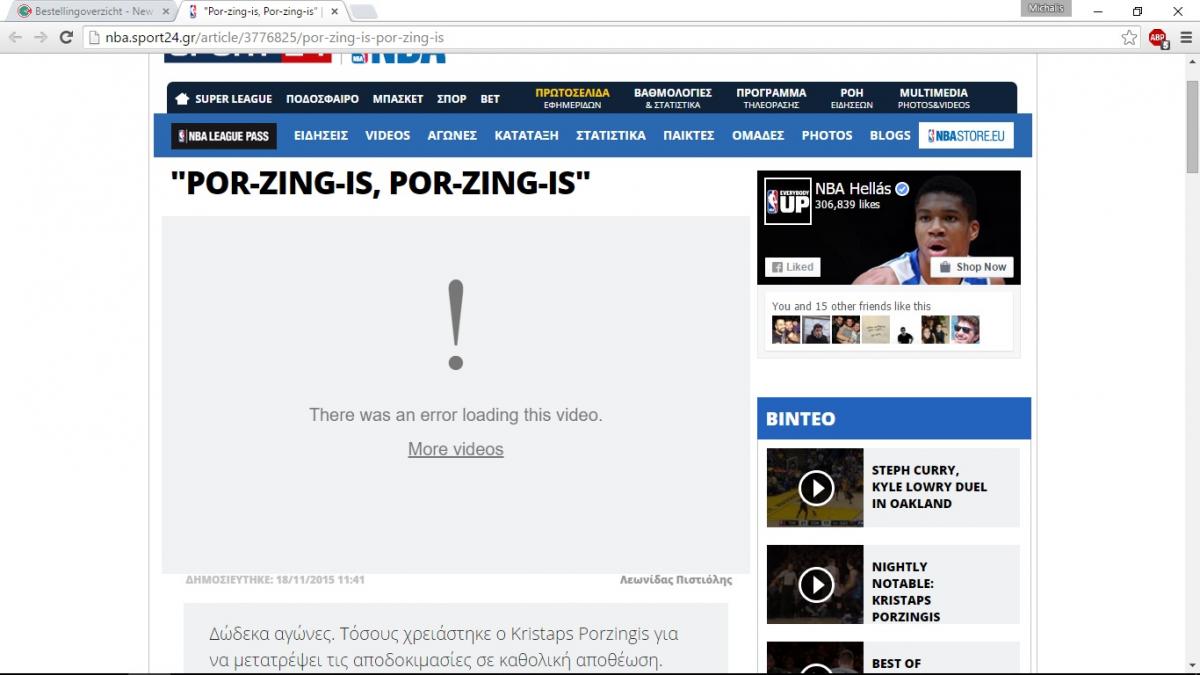Open the NBAStore.eu banner
Screen dimensions: 1200x675
click(966, 135)
